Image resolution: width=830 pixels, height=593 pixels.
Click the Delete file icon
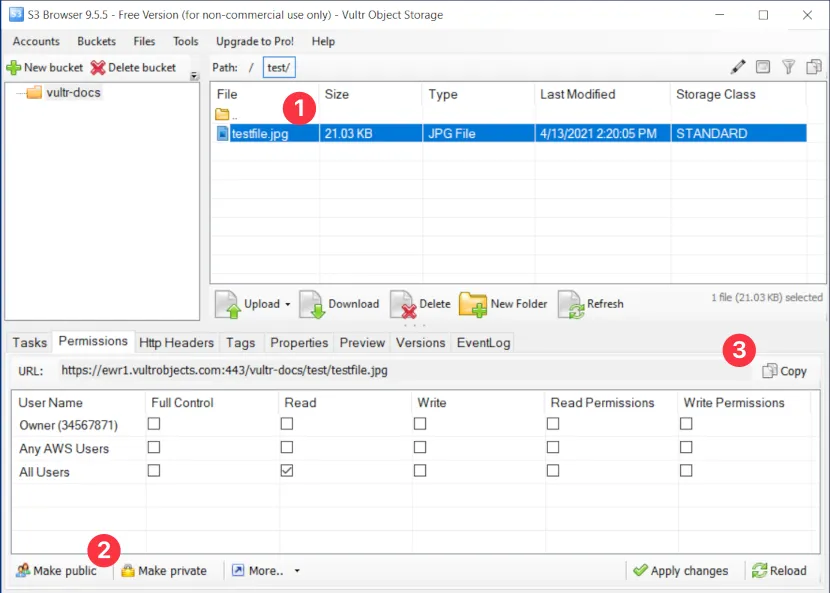403,304
